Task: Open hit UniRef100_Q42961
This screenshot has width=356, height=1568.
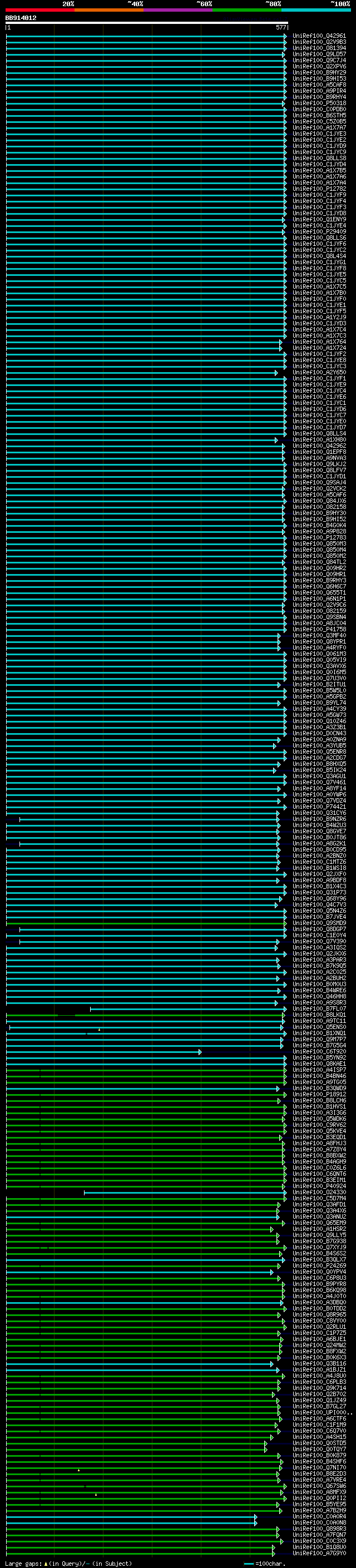Action: coord(319,36)
